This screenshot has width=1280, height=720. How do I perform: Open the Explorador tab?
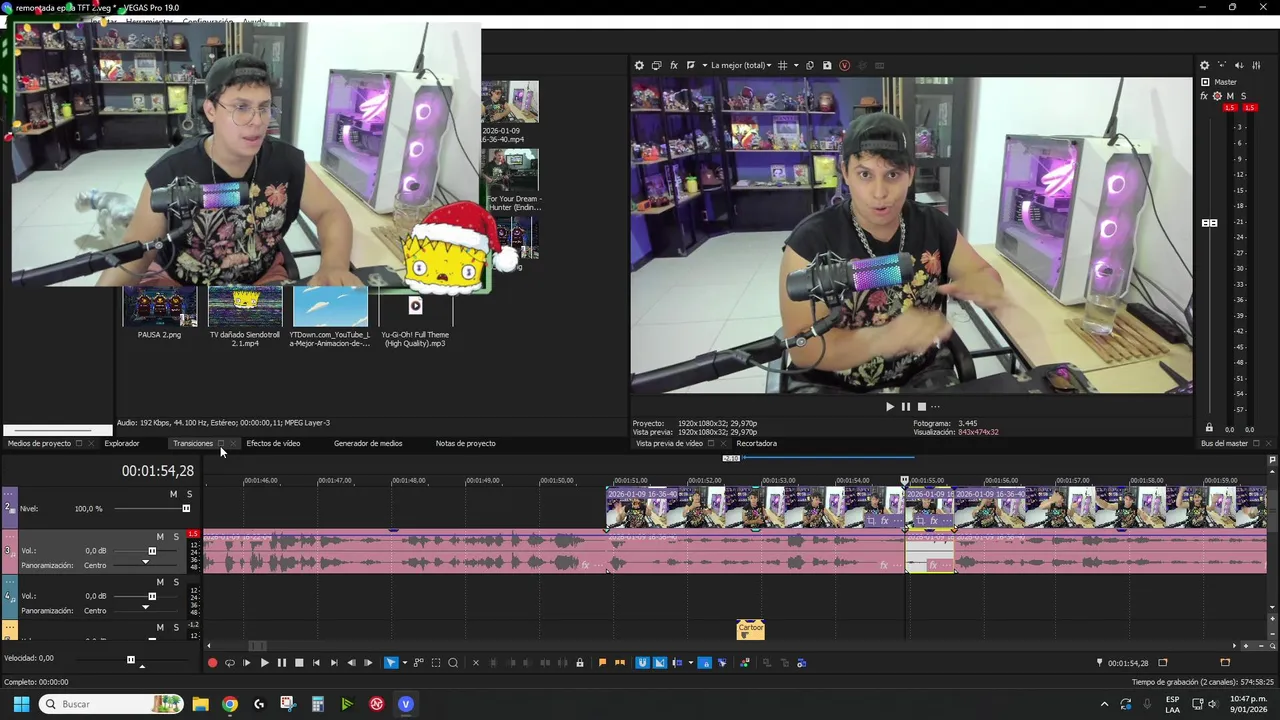pos(122,443)
